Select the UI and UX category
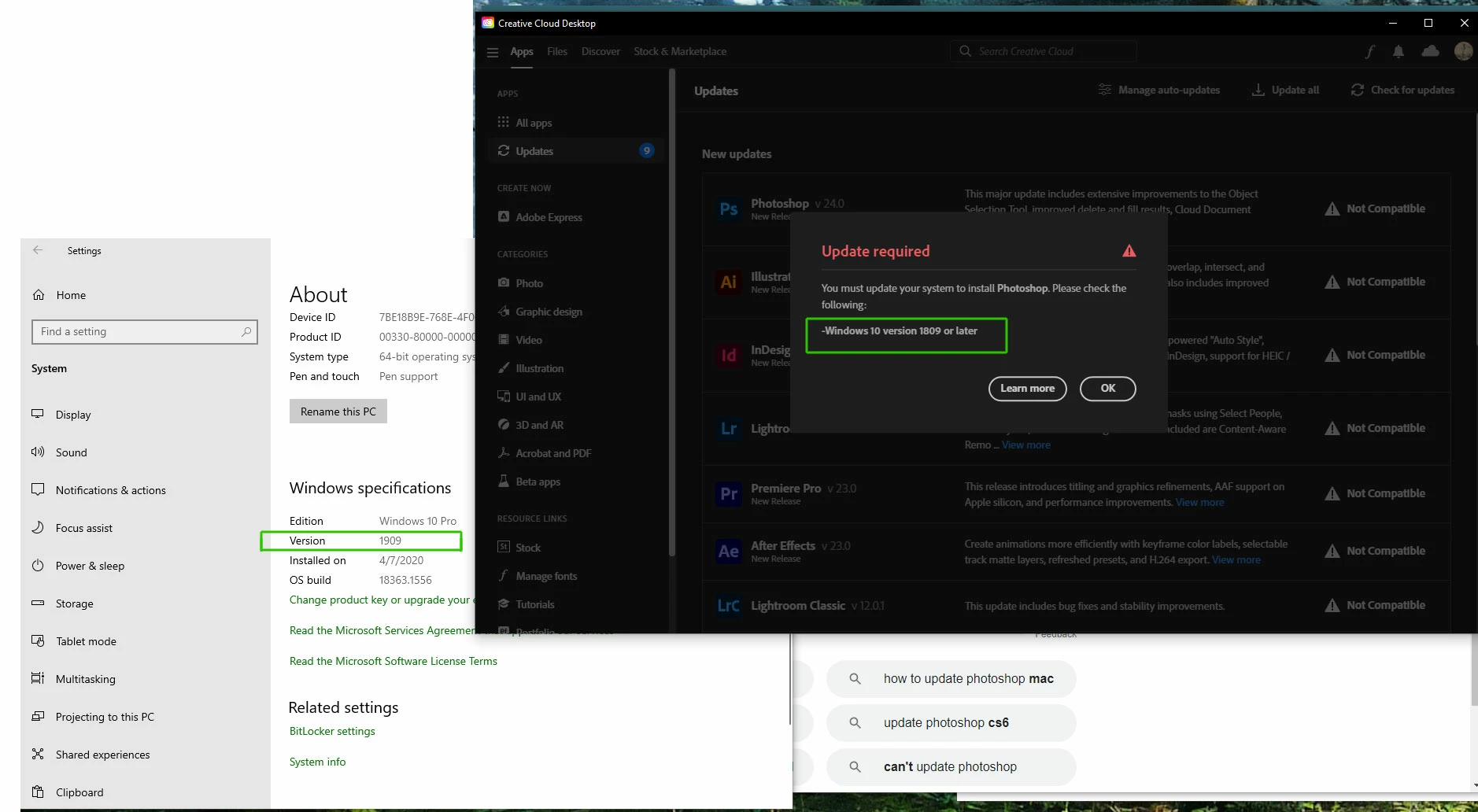The height and width of the screenshot is (812, 1478). 575,397
